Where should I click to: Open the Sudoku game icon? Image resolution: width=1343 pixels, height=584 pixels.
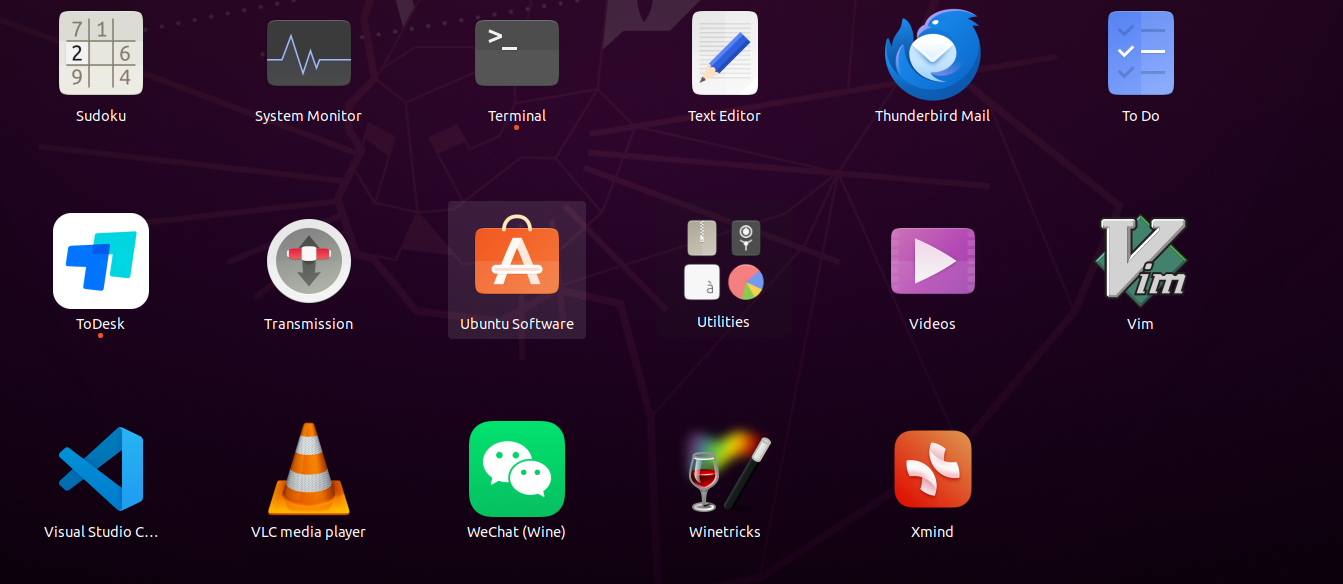[x=101, y=53]
